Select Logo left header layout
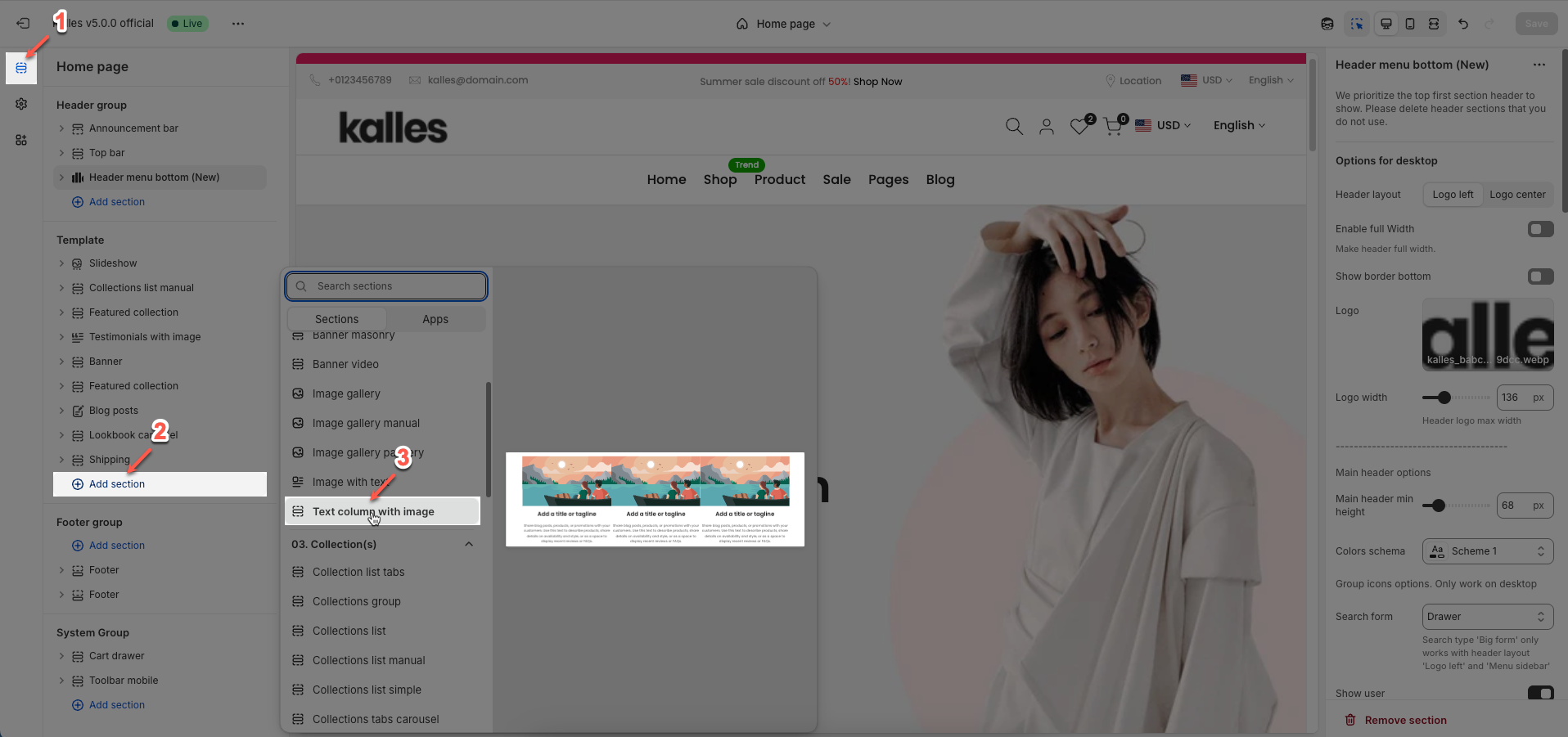The width and height of the screenshot is (1568, 737). click(1453, 195)
